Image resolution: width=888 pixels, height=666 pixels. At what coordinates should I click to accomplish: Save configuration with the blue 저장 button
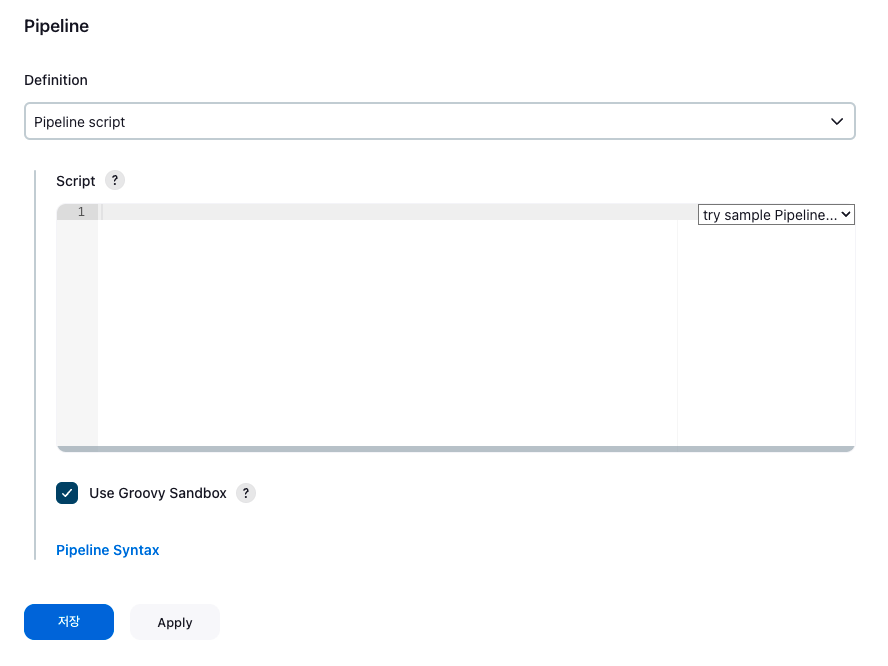coord(69,622)
